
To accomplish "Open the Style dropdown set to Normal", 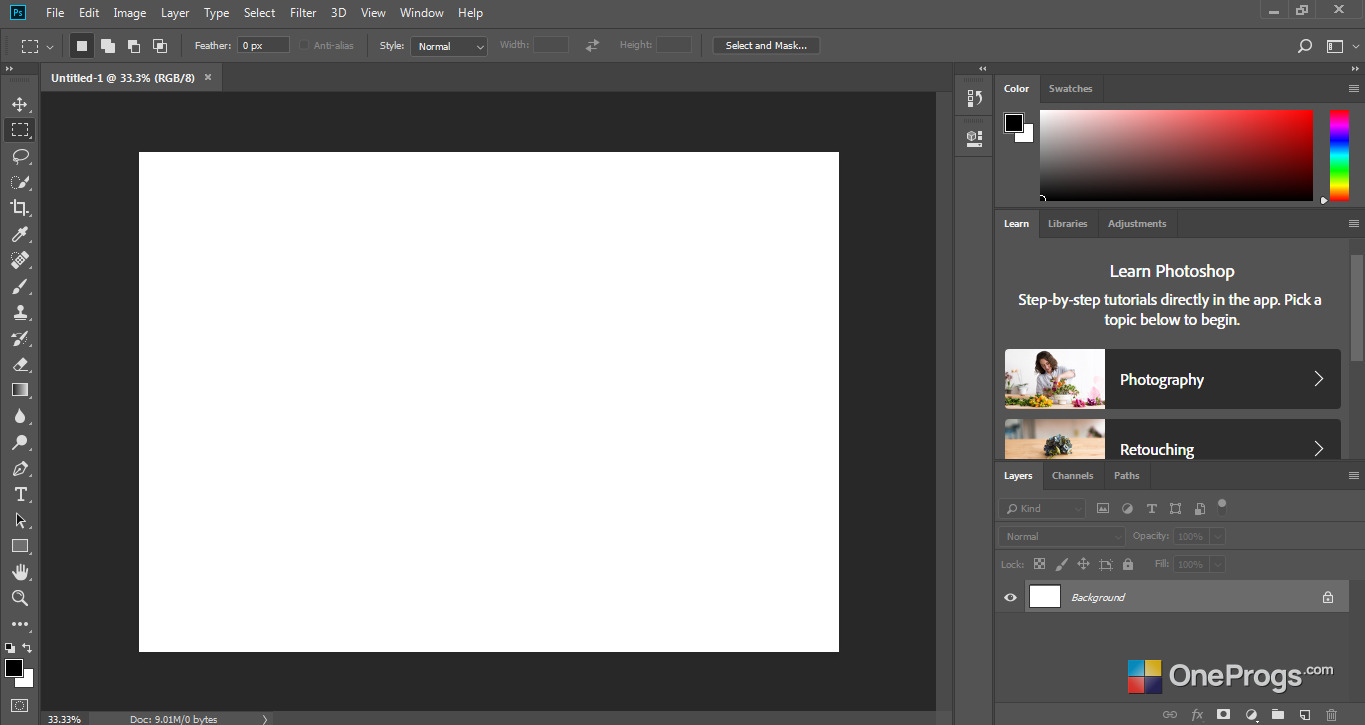I will pos(449,46).
